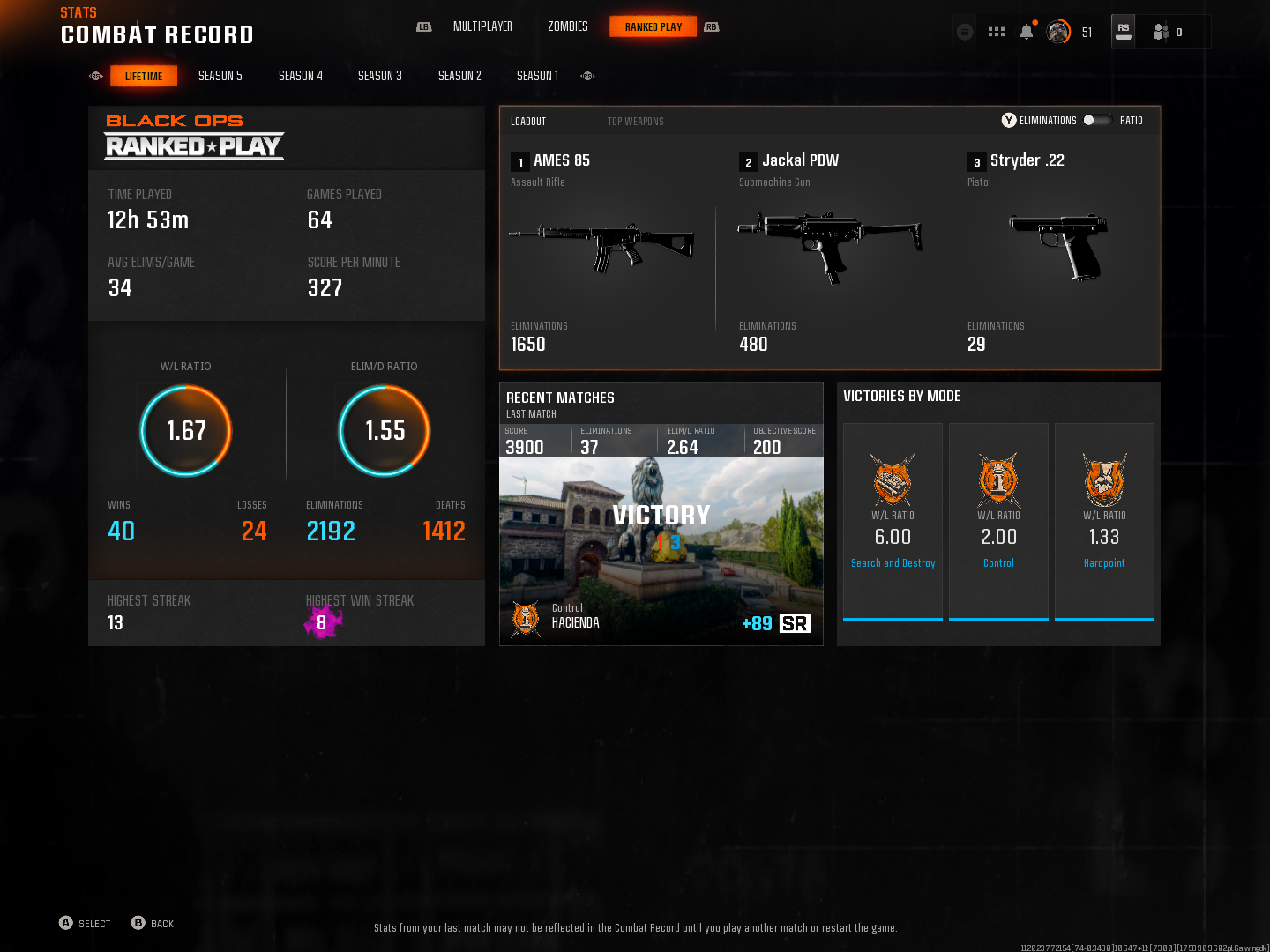Image resolution: width=1270 pixels, height=952 pixels.
Task: Select the Ranked Play tab
Action: 654,26
